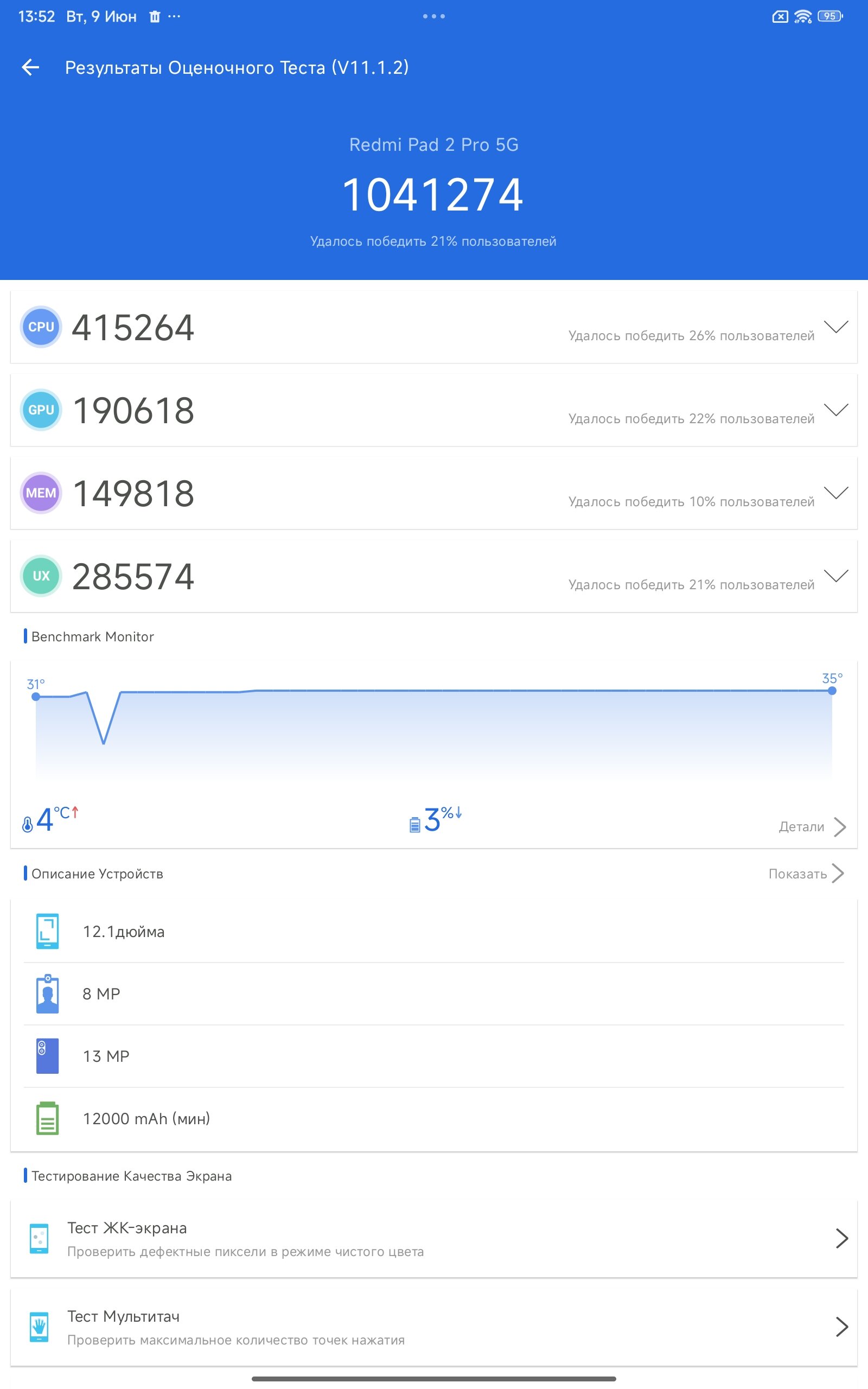868x1389 pixels.
Task: Tap the trash icon in status bar
Action: (x=155, y=17)
